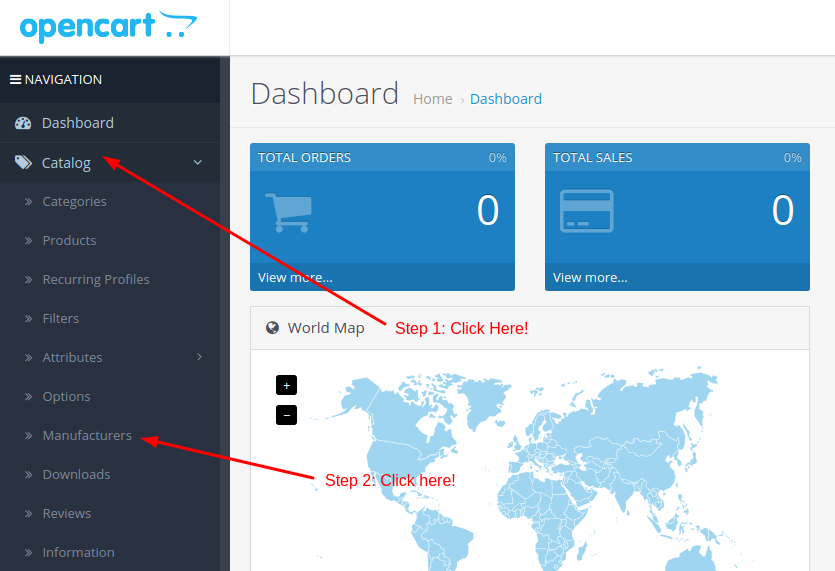The width and height of the screenshot is (835, 571).
Task: Click the double-arrow icon beside Information
Action: coord(28,552)
